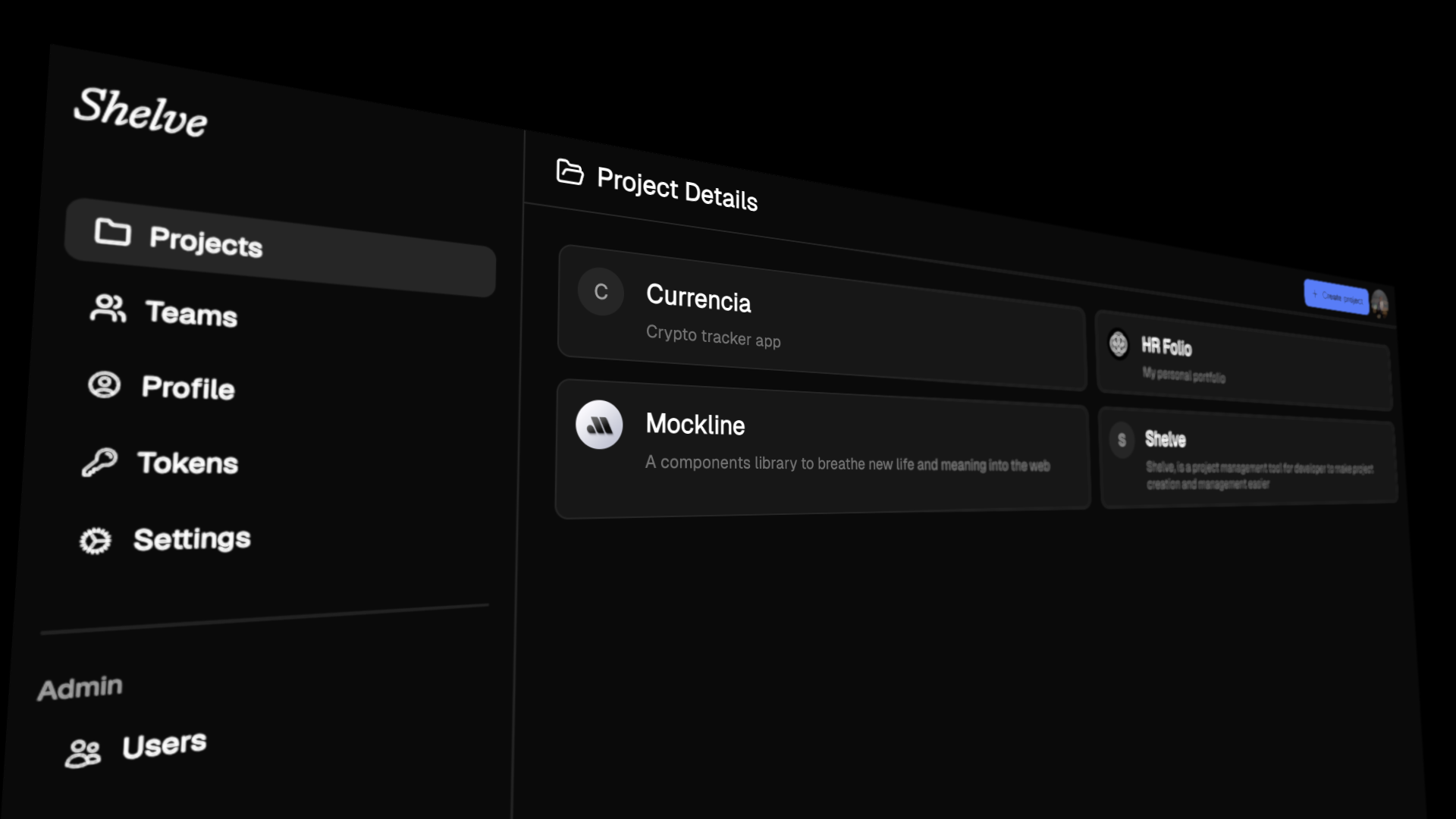Open the Mockline project card

pos(823,449)
